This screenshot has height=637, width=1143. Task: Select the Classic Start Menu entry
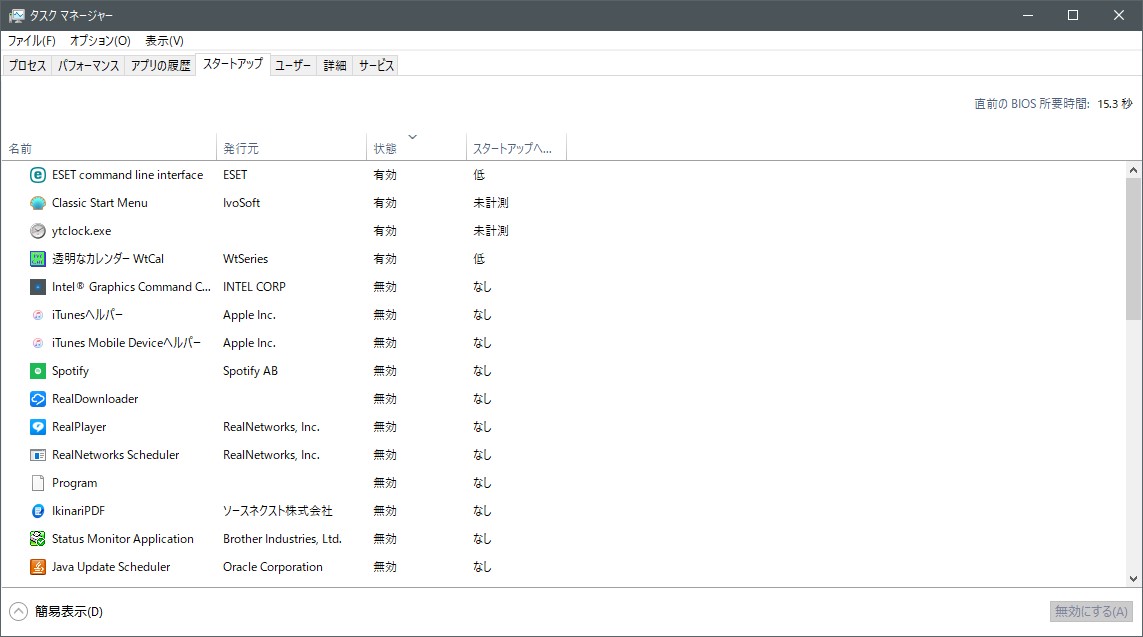tap(100, 203)
